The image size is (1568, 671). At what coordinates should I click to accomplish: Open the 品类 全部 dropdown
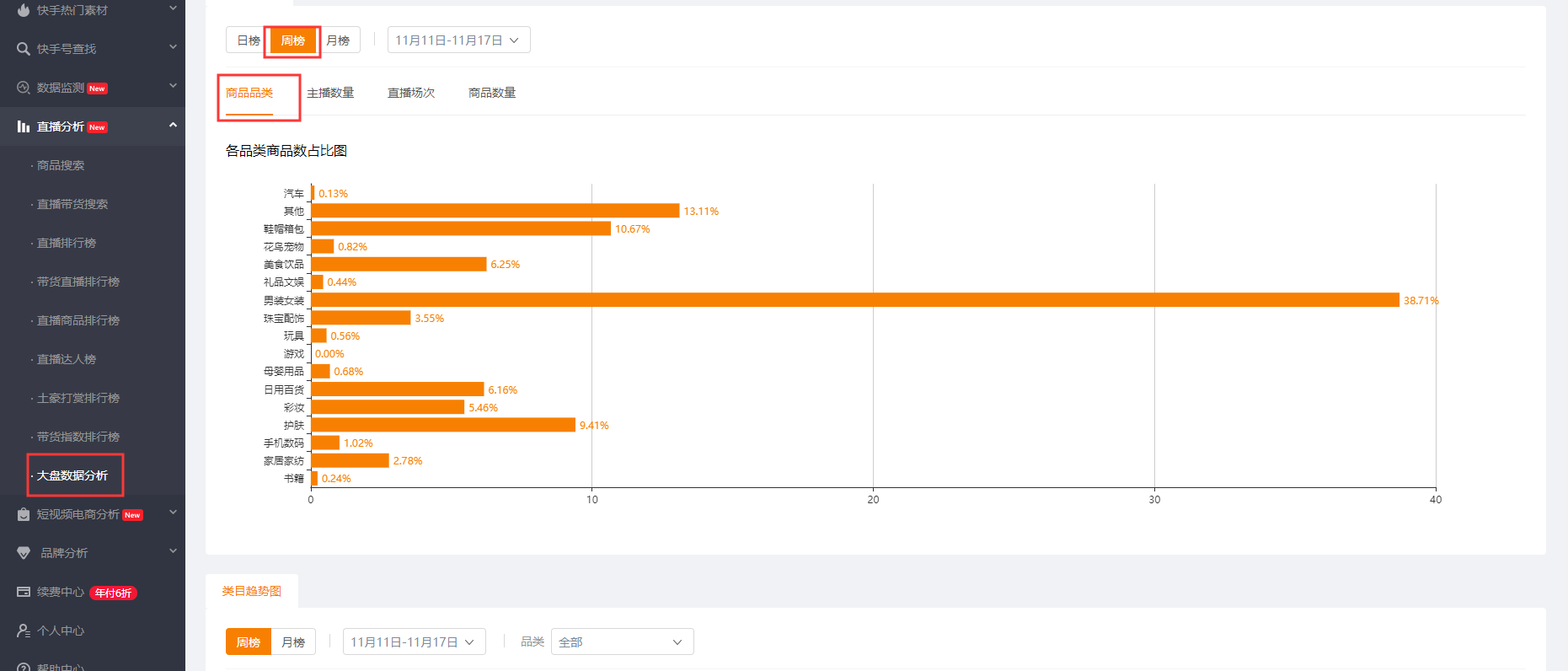622,642
